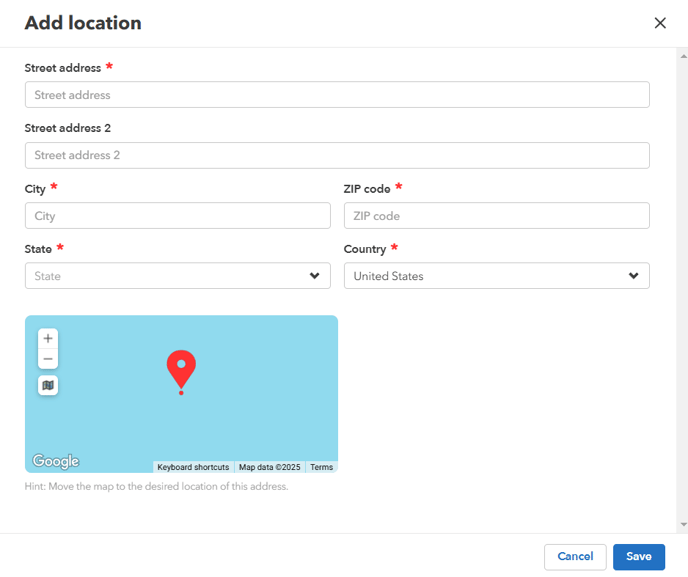This screenshot has width=688, height=577.
Task: Select the ZIP code field
Action: pyautogui.click(x=496, y=216)
